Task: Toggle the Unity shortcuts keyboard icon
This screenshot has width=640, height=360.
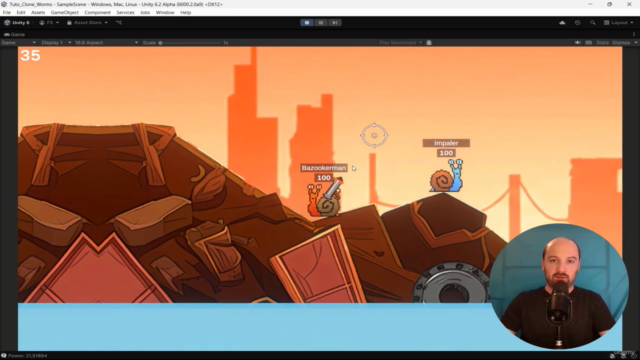Action: point(589,42)
